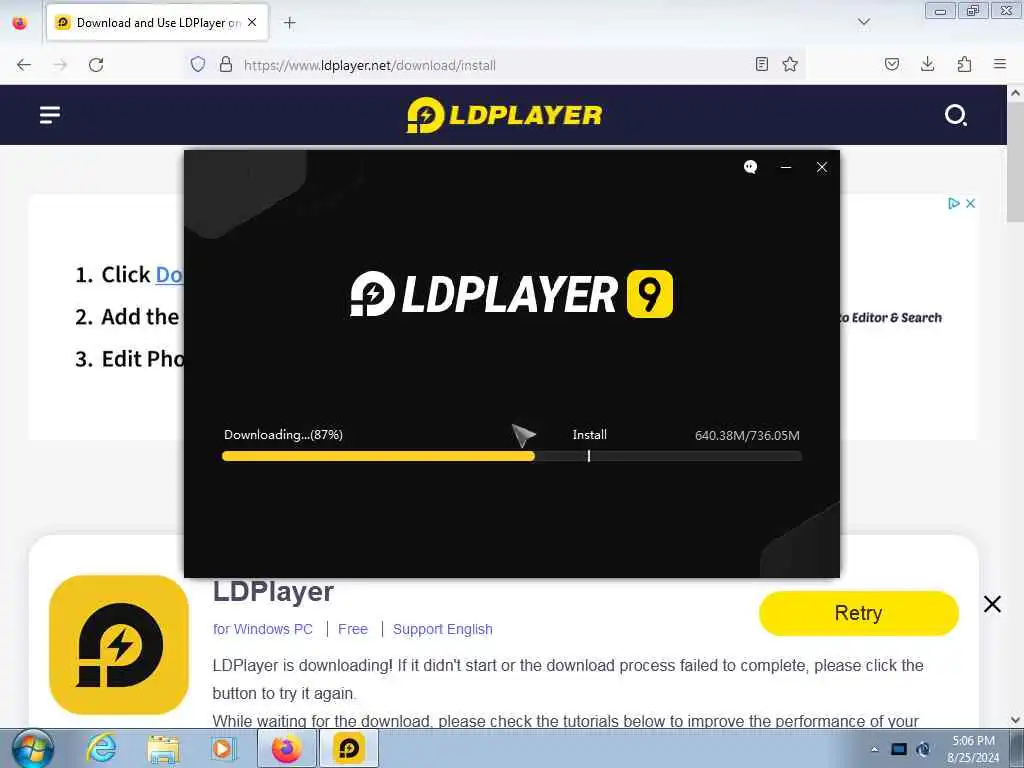1024x768 pixels.
Task: Click the taskbar clock showing 5:06 PM
Action: [x=973, y=749]
